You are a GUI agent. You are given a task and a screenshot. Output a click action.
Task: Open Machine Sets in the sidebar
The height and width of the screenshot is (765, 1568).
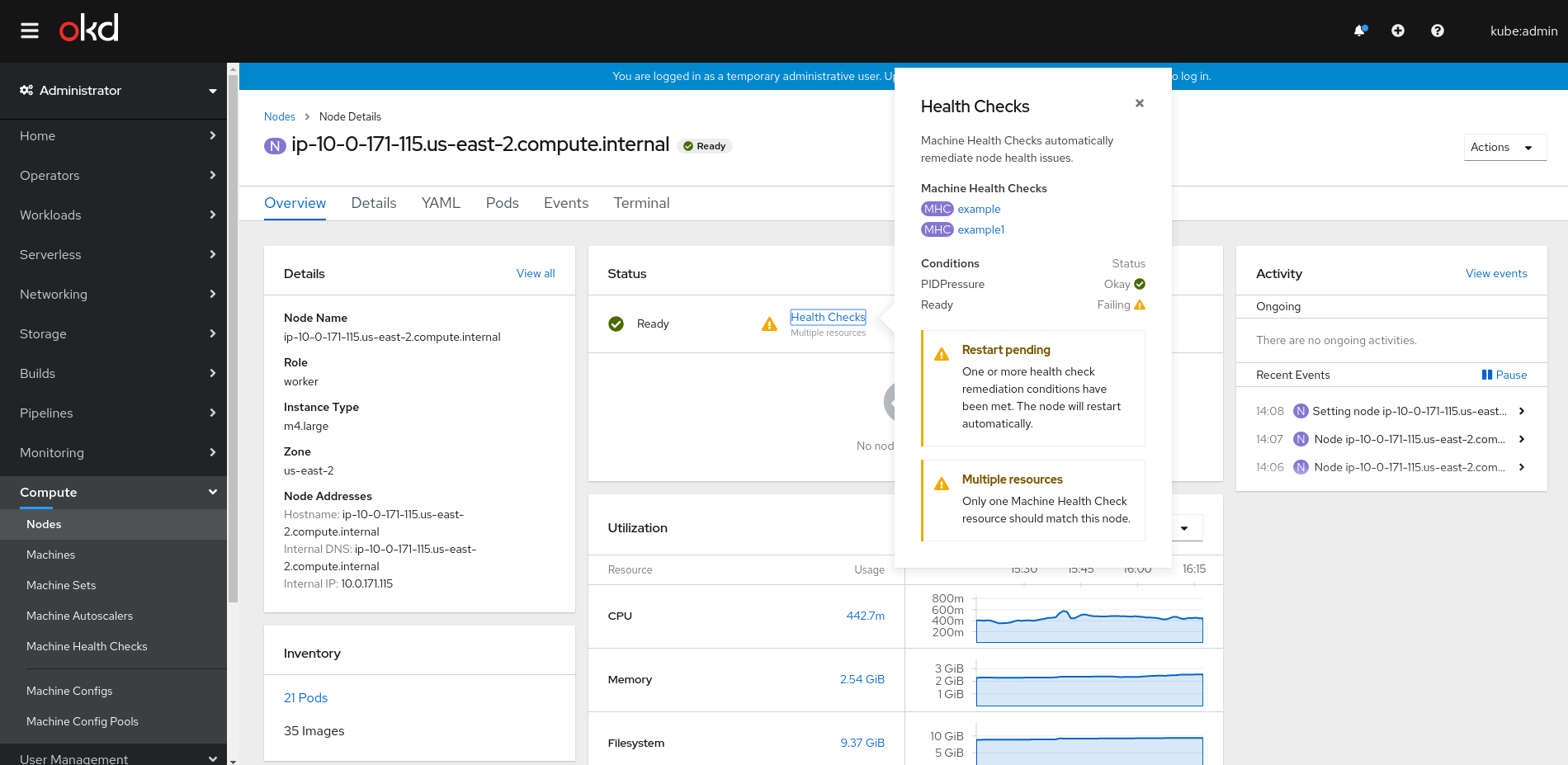[x=113, y=586]
